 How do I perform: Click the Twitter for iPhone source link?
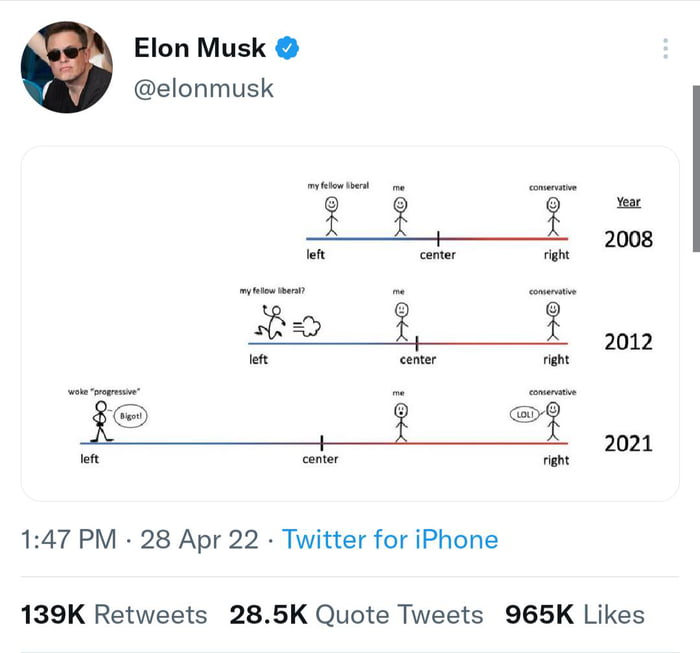click(390, 540)
